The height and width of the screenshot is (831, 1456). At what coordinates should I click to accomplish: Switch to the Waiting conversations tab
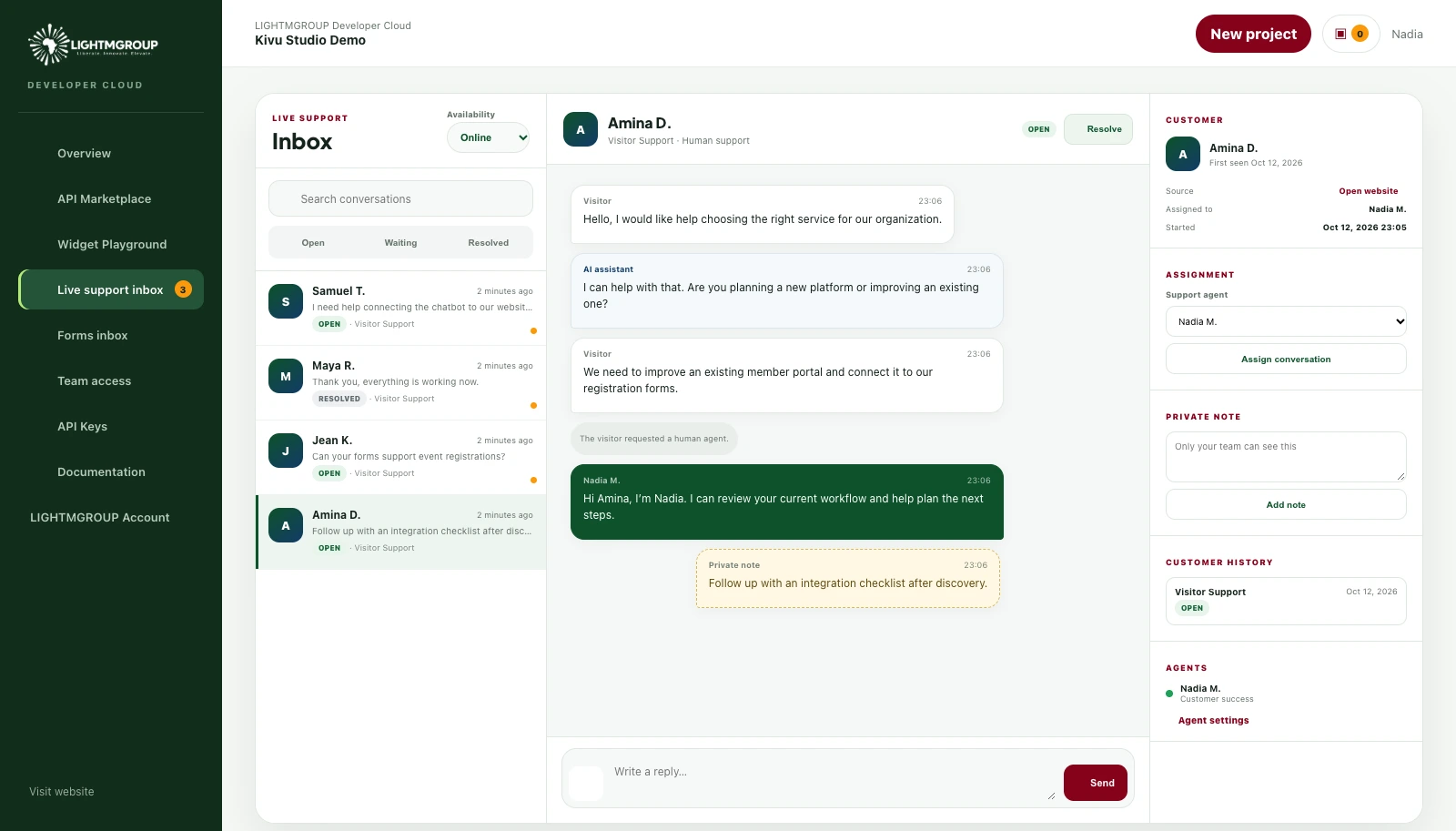coord(400,243)
